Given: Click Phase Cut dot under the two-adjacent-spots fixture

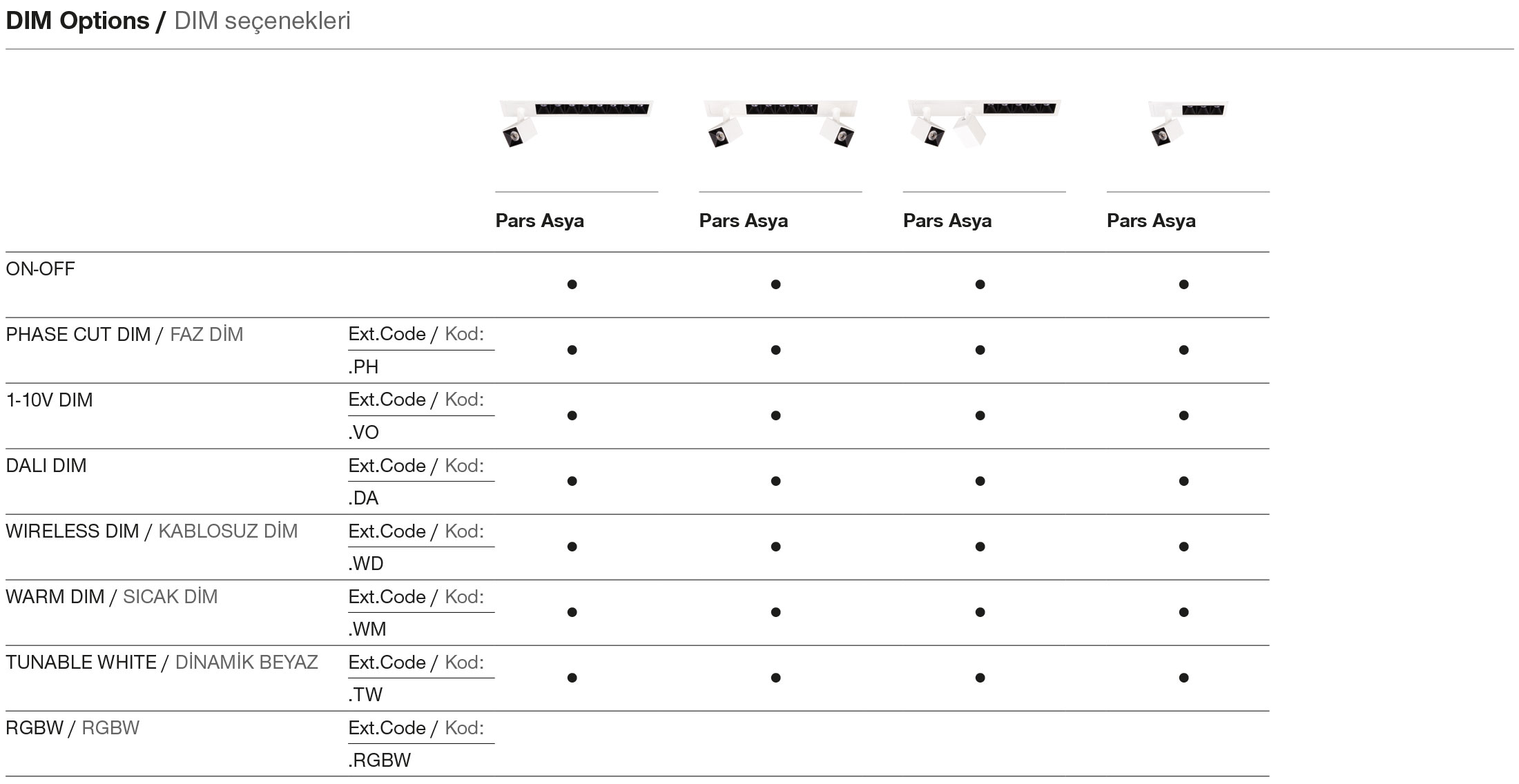Looking at the screenshot, I should pos(980,350).
